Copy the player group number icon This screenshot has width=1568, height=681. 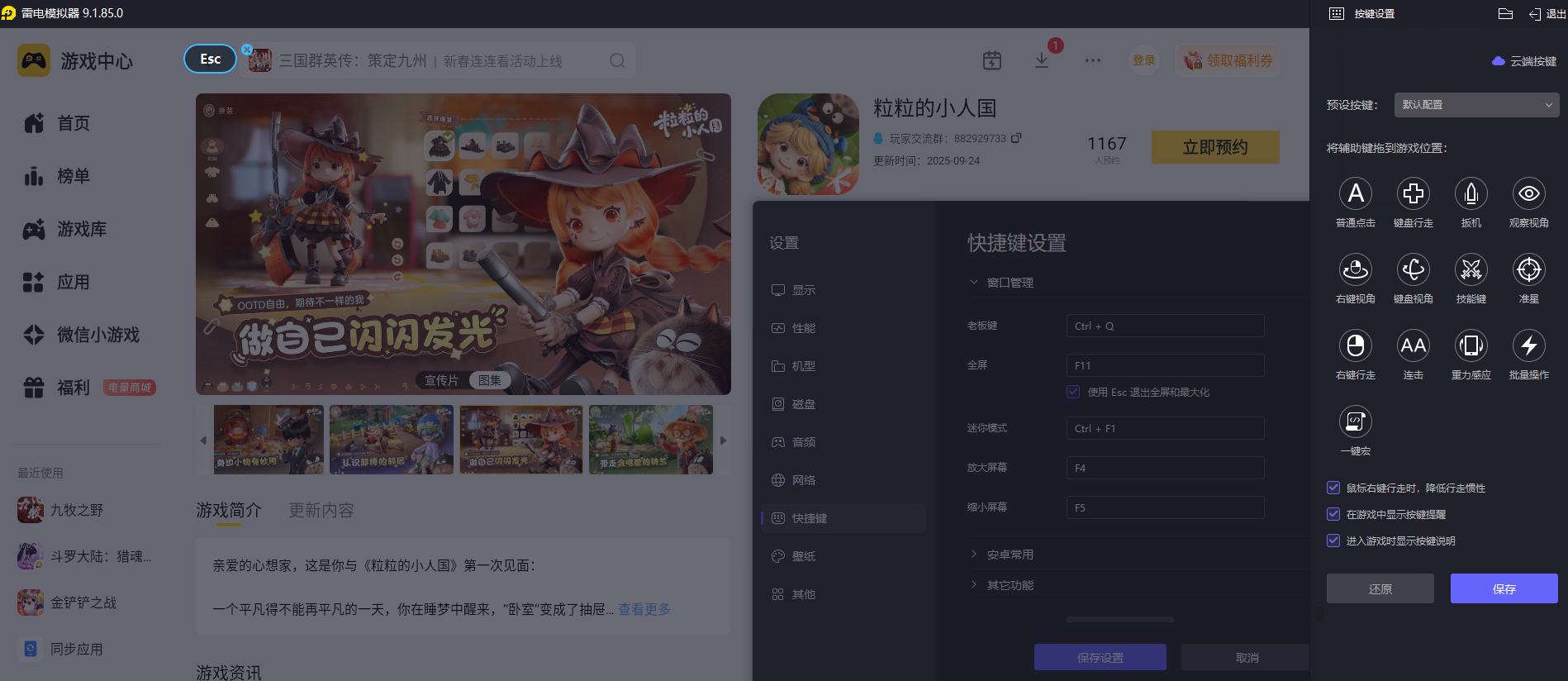(1016, 138)
